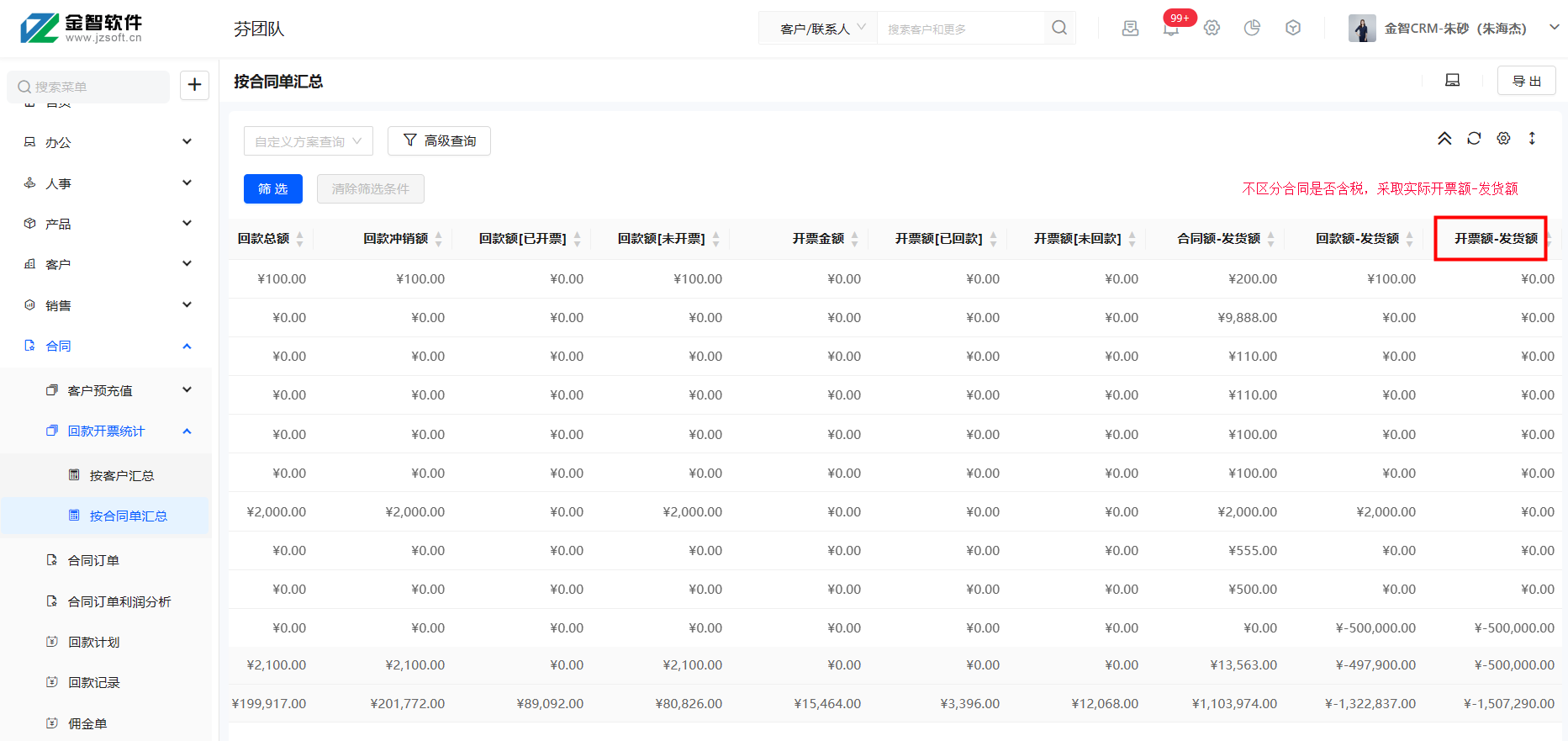Open the pie chart statistics icon
The image size is (1568, 741).
[1252, 28]
